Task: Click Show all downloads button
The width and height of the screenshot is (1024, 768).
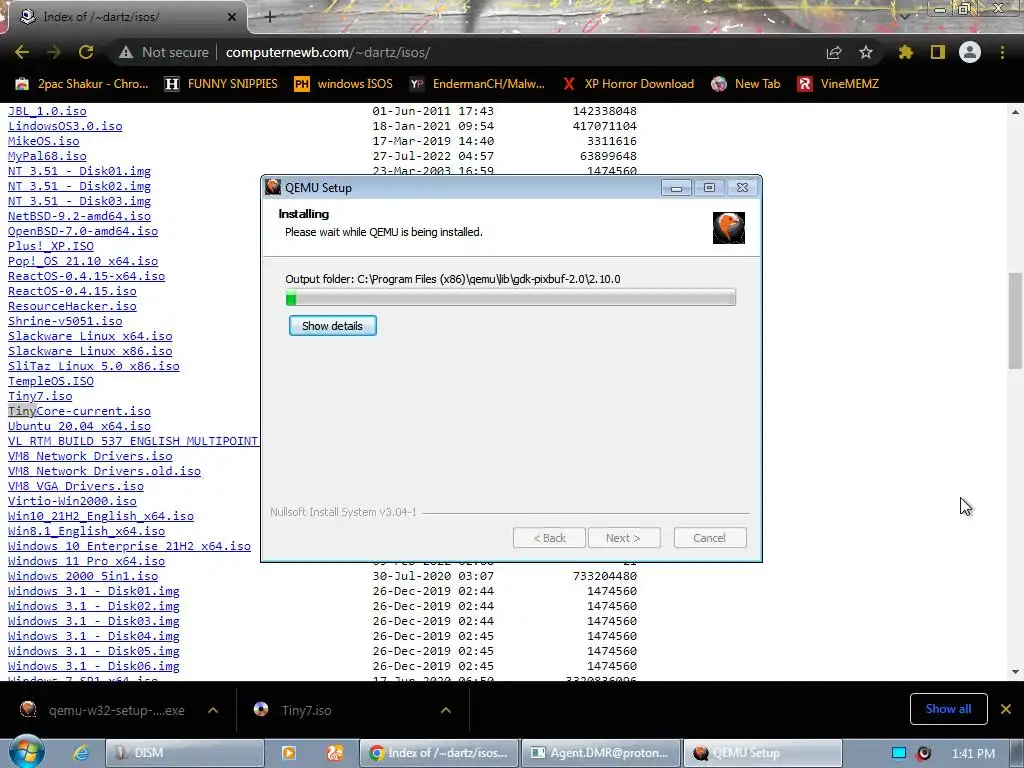Action: (x=948, y=709)
